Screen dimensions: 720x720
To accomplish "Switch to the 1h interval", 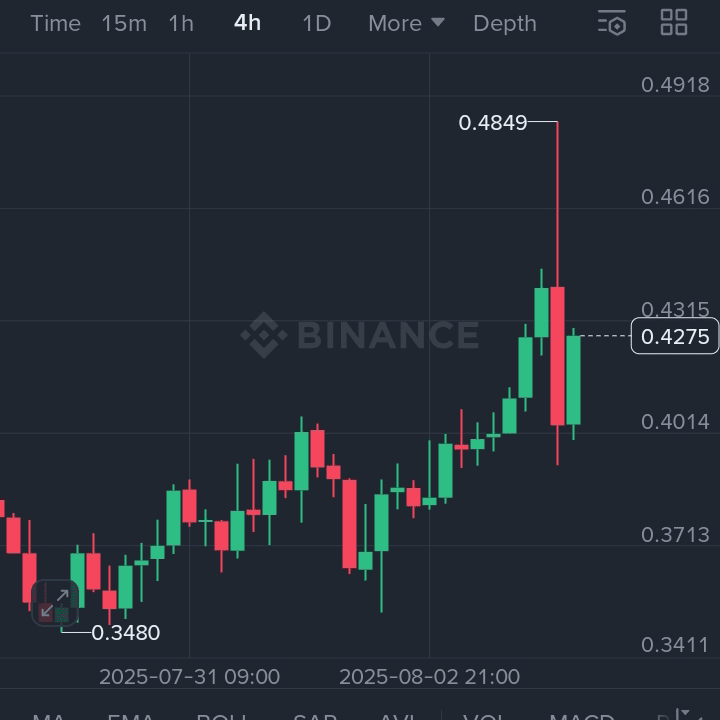I will pos(181,23).
